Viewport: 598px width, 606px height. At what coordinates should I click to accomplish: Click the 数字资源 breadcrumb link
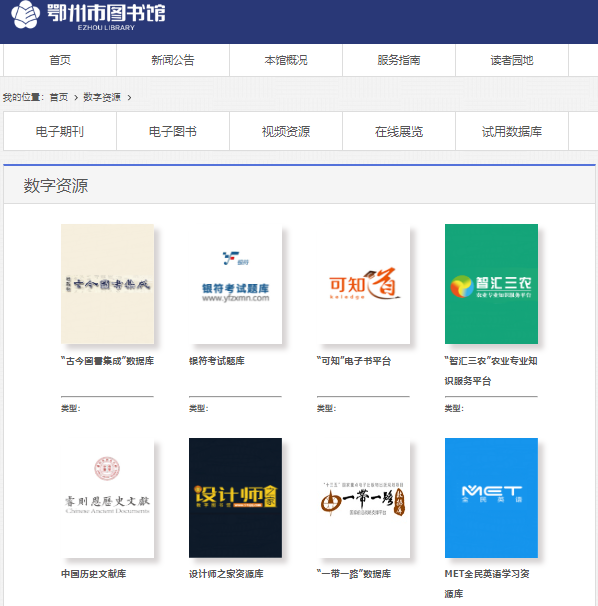pyautogui.click(x=102, y=97)
